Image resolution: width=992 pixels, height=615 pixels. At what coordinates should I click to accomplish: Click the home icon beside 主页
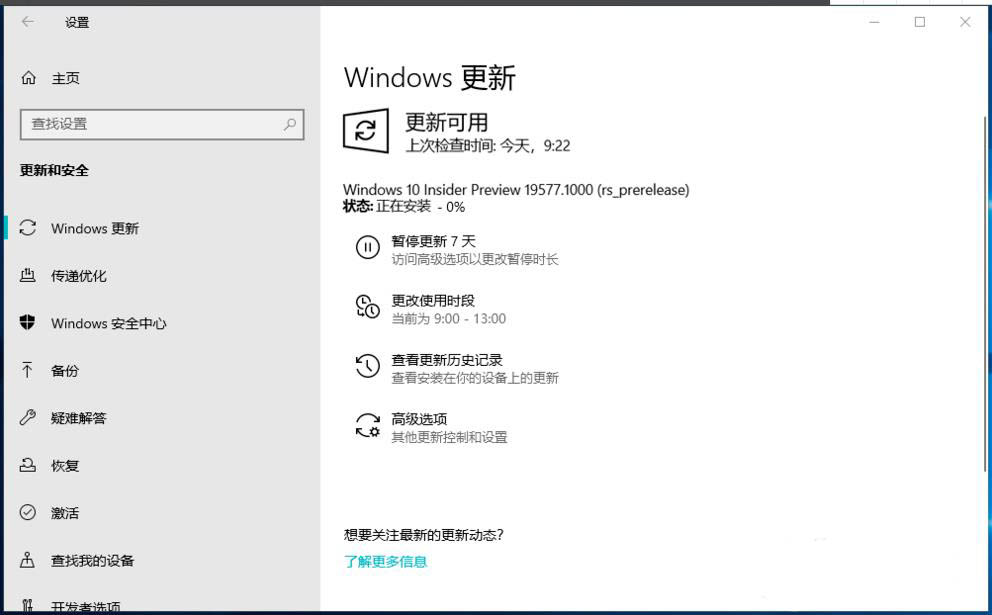pyautogui.click(x=28, y=78)
